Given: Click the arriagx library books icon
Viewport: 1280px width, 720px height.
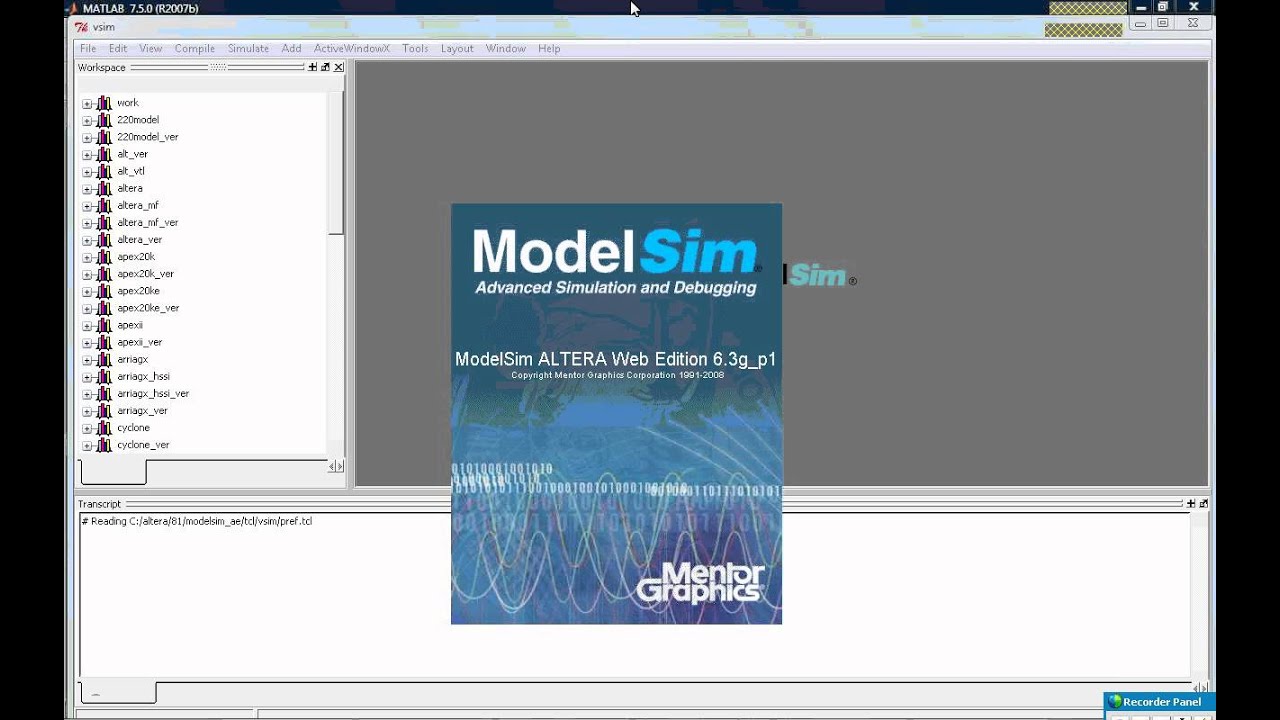Looking at the screenshot, I should point(104,359).
